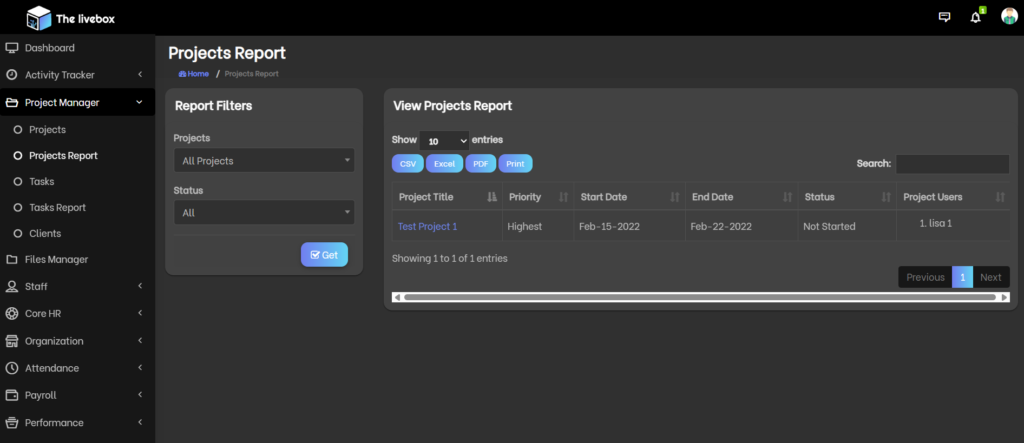1024x443 pixels.
Task: Open the notifications bell icon
Action: (976, 17)
